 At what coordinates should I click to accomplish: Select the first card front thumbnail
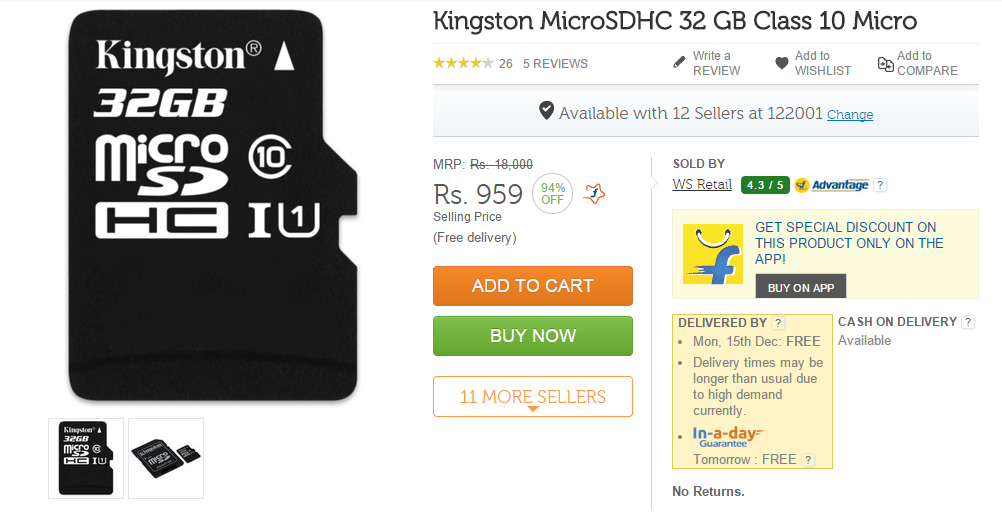click(x=86, y=458)
